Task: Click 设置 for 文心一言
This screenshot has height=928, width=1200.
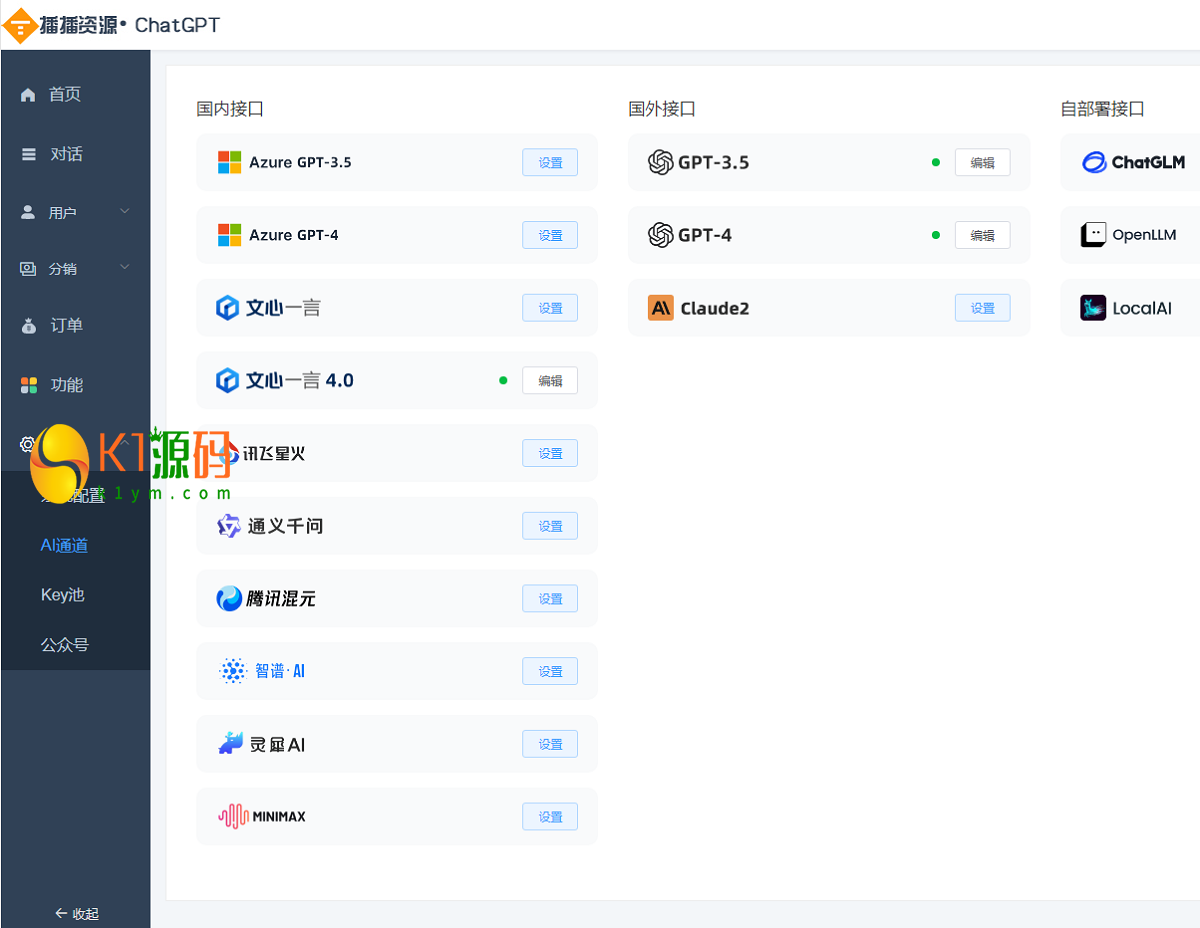Action: (x=550, y=308)
